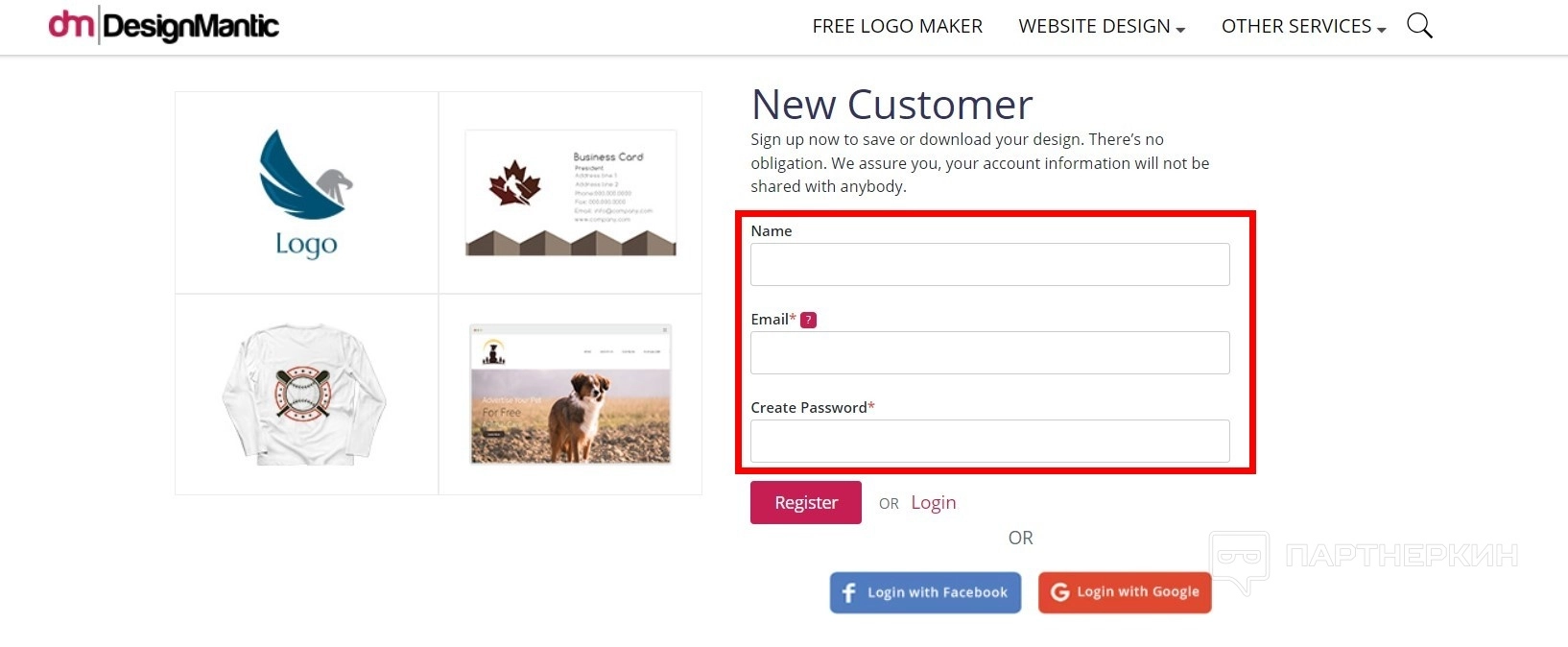This screenshot has width=1568, height=647.
Task: Open the Other Services menu
Action: pyautogui.click(x=1295, y=26)
